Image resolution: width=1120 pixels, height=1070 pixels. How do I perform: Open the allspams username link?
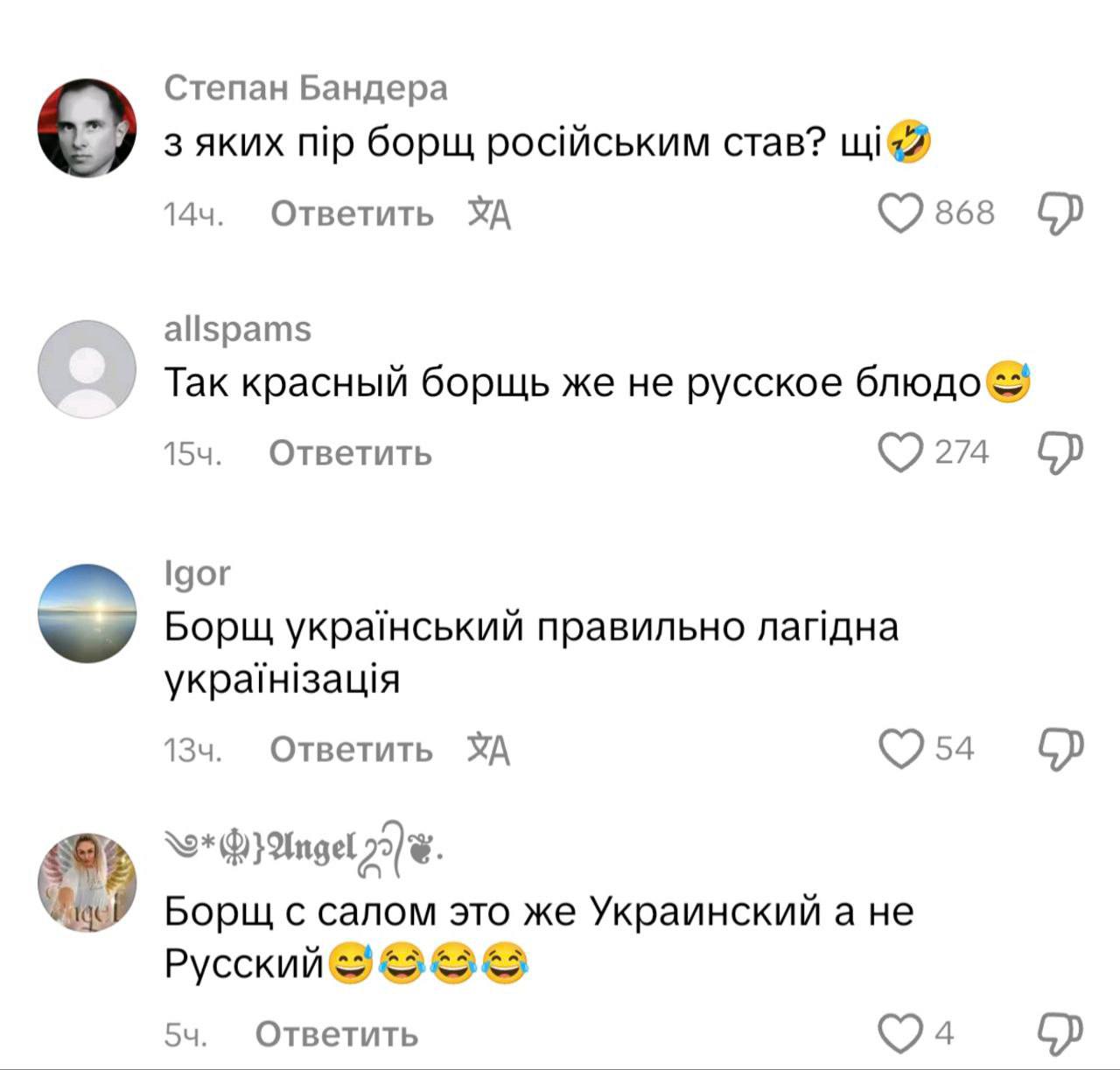tap(238, 330)
